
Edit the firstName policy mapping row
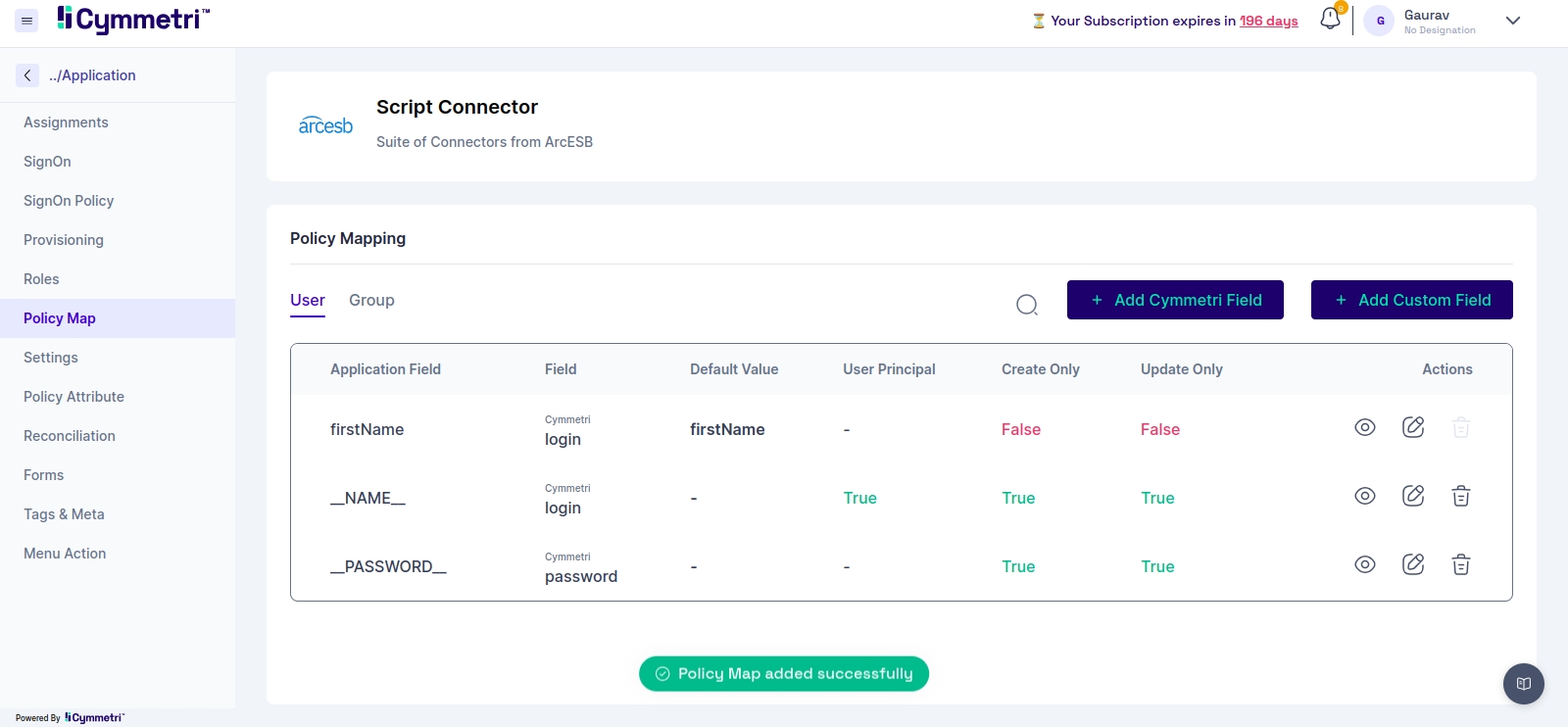tap(1412, 427)
